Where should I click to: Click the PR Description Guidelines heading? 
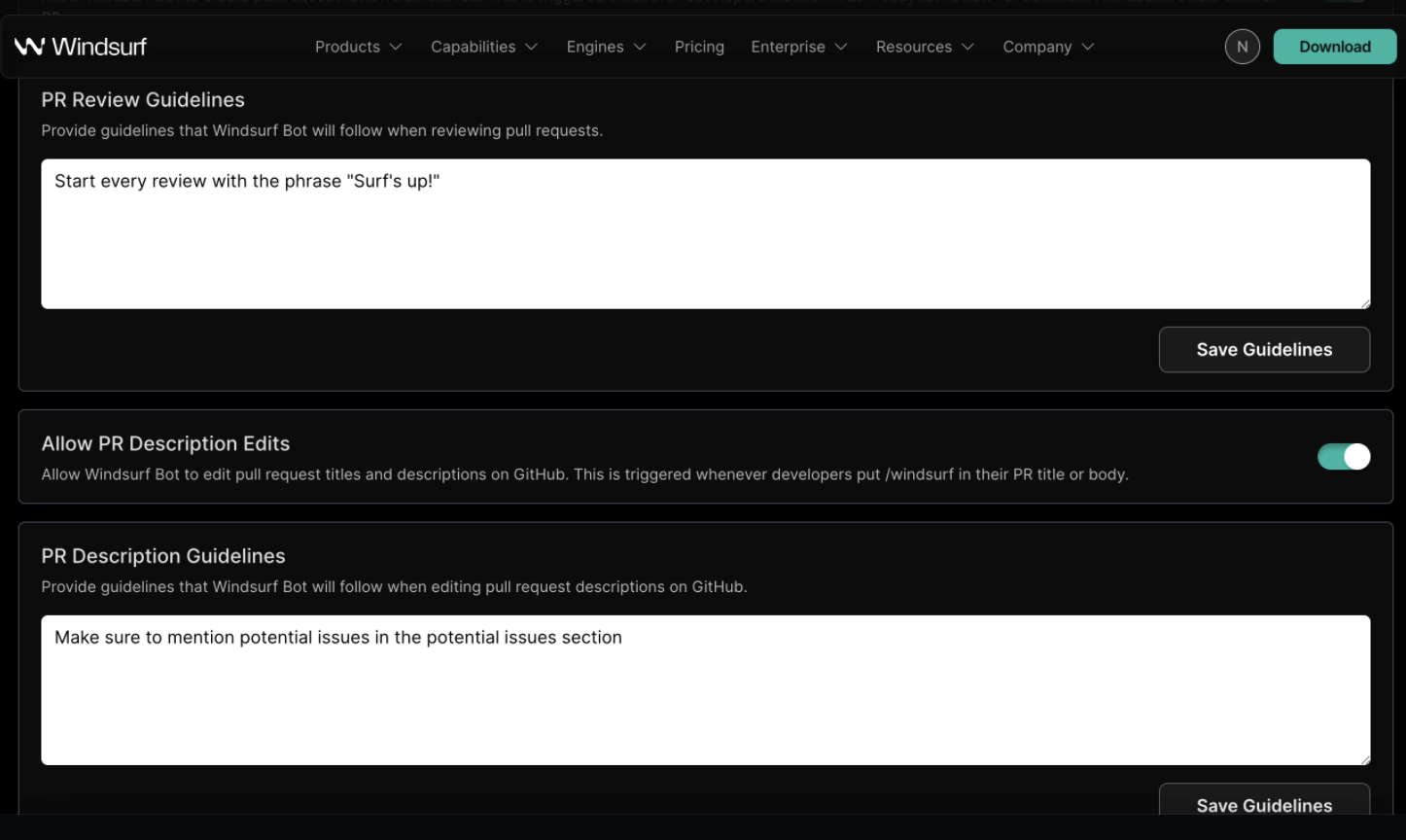coord(163,556)
